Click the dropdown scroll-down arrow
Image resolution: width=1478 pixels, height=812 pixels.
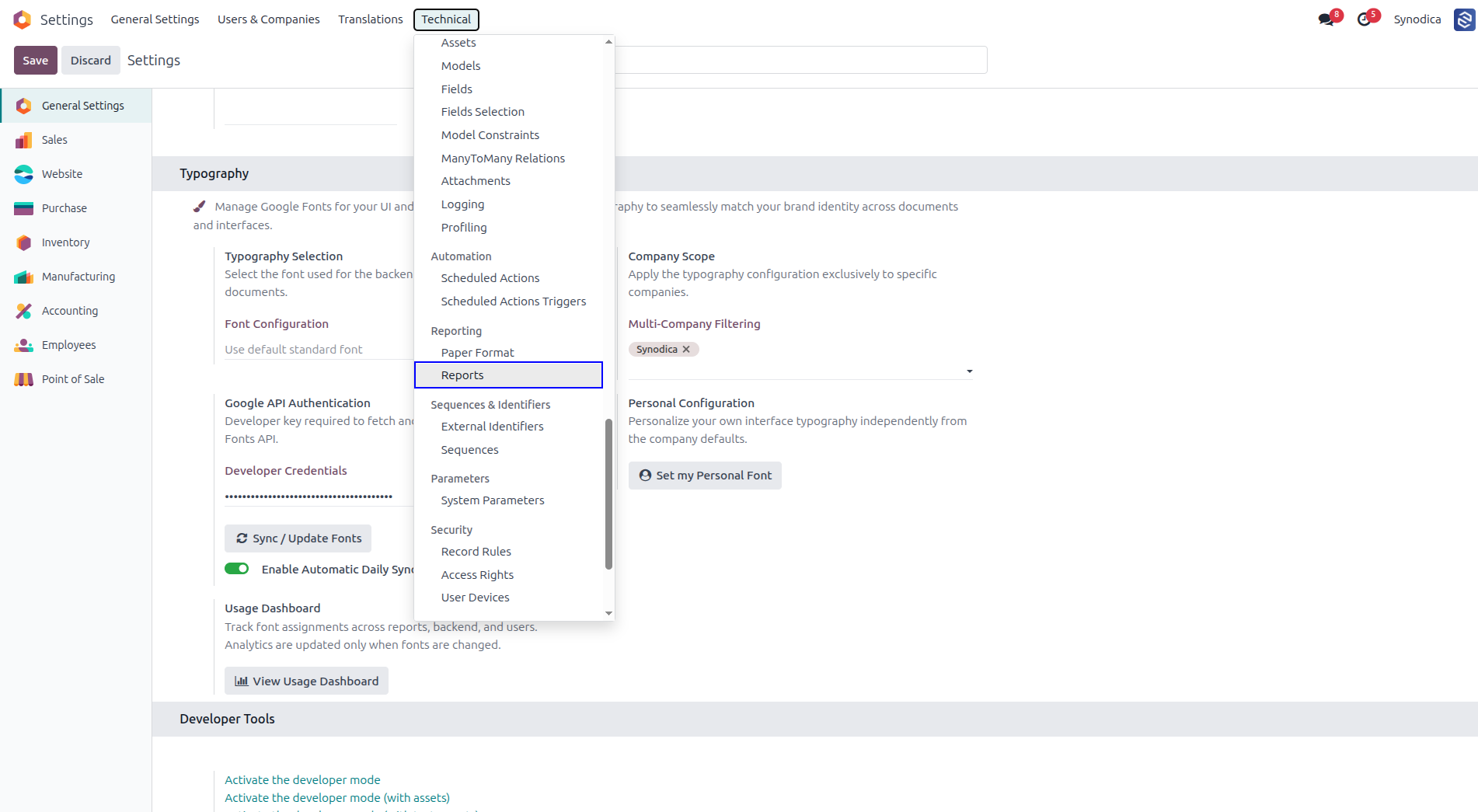608,614
